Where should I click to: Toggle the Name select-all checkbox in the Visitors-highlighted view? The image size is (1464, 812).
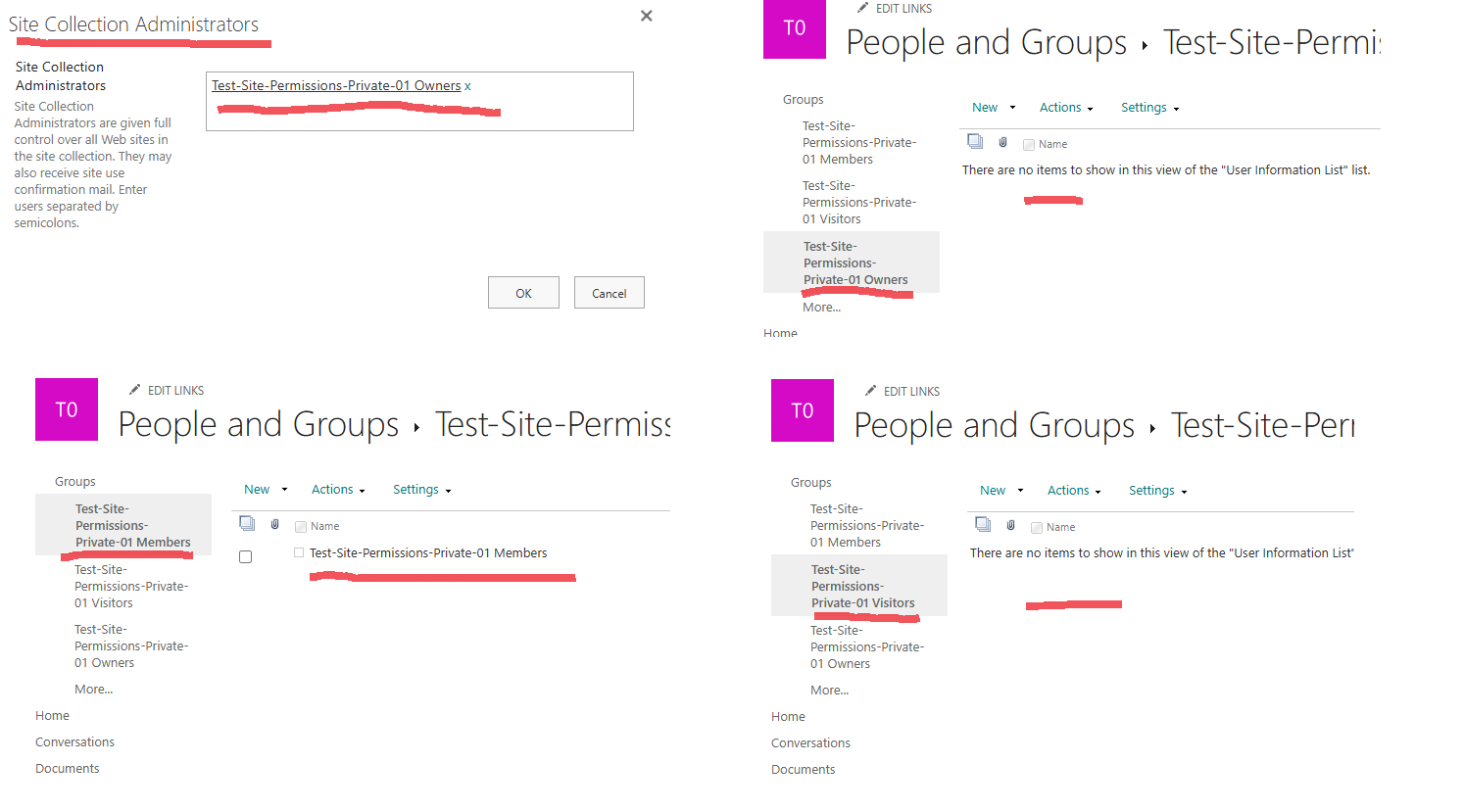(1037, 528)
